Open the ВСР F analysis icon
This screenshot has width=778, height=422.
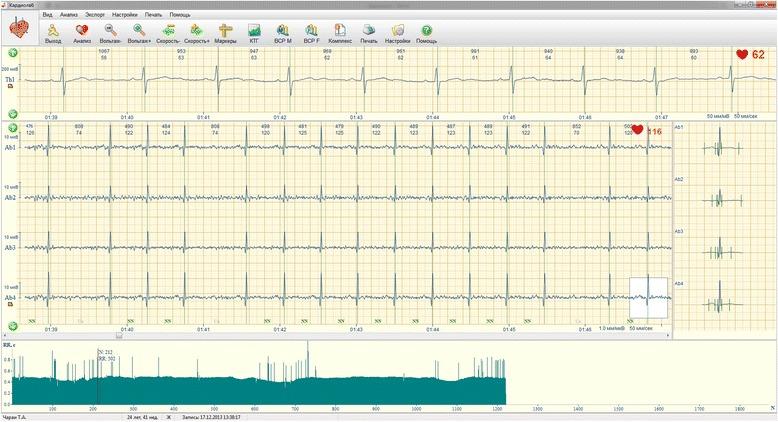pos(312,32)
